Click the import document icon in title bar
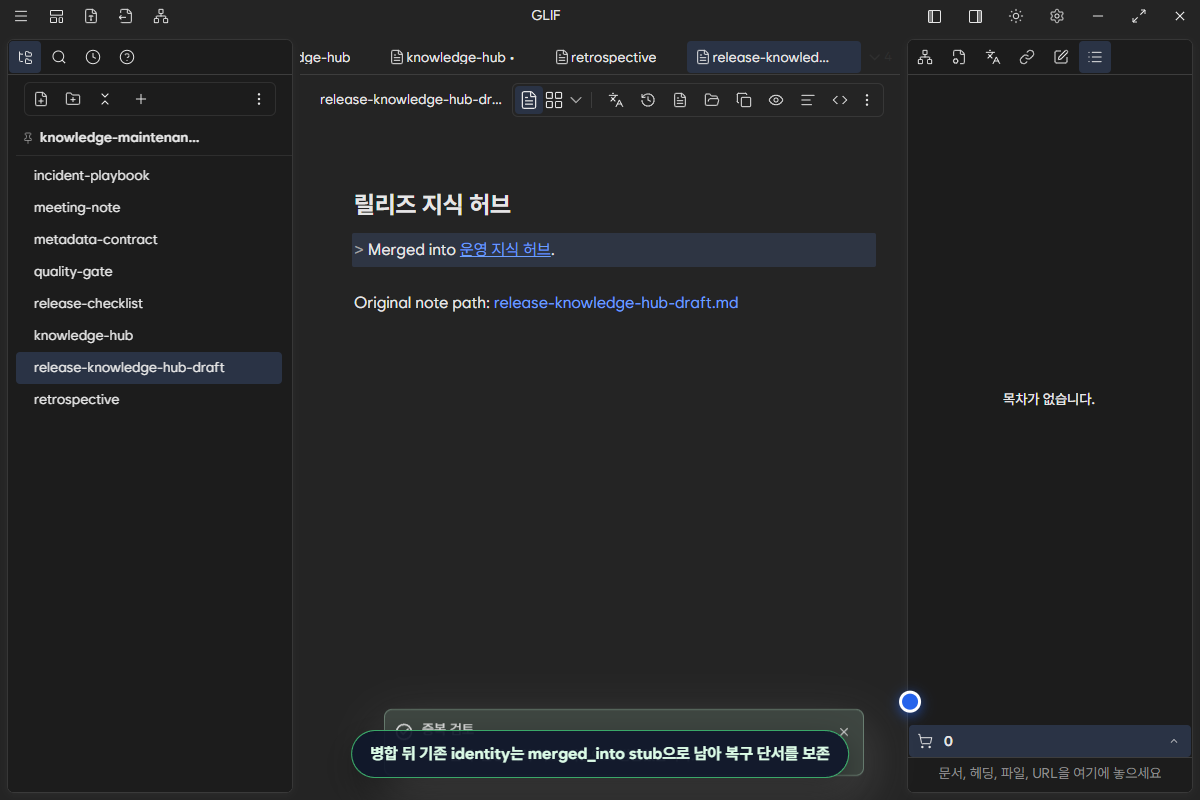 (125, 16)
